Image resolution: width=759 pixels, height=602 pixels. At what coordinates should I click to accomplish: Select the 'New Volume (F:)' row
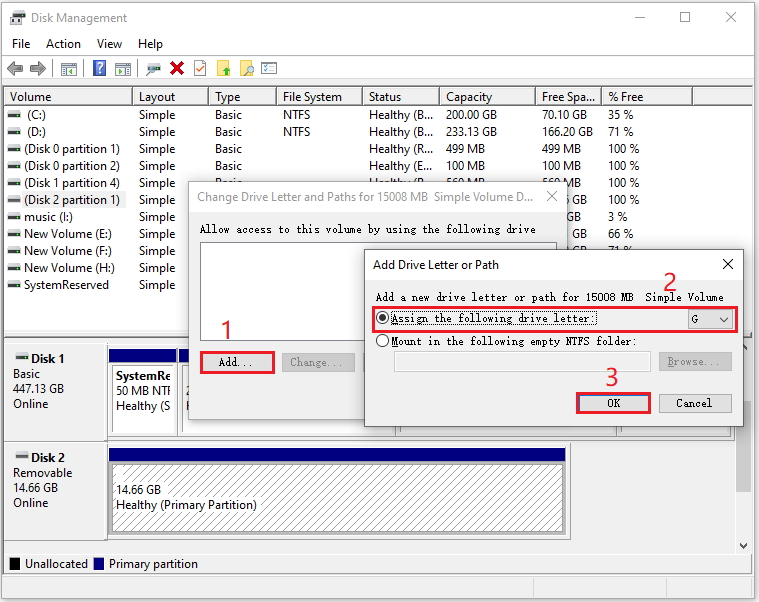68,251
